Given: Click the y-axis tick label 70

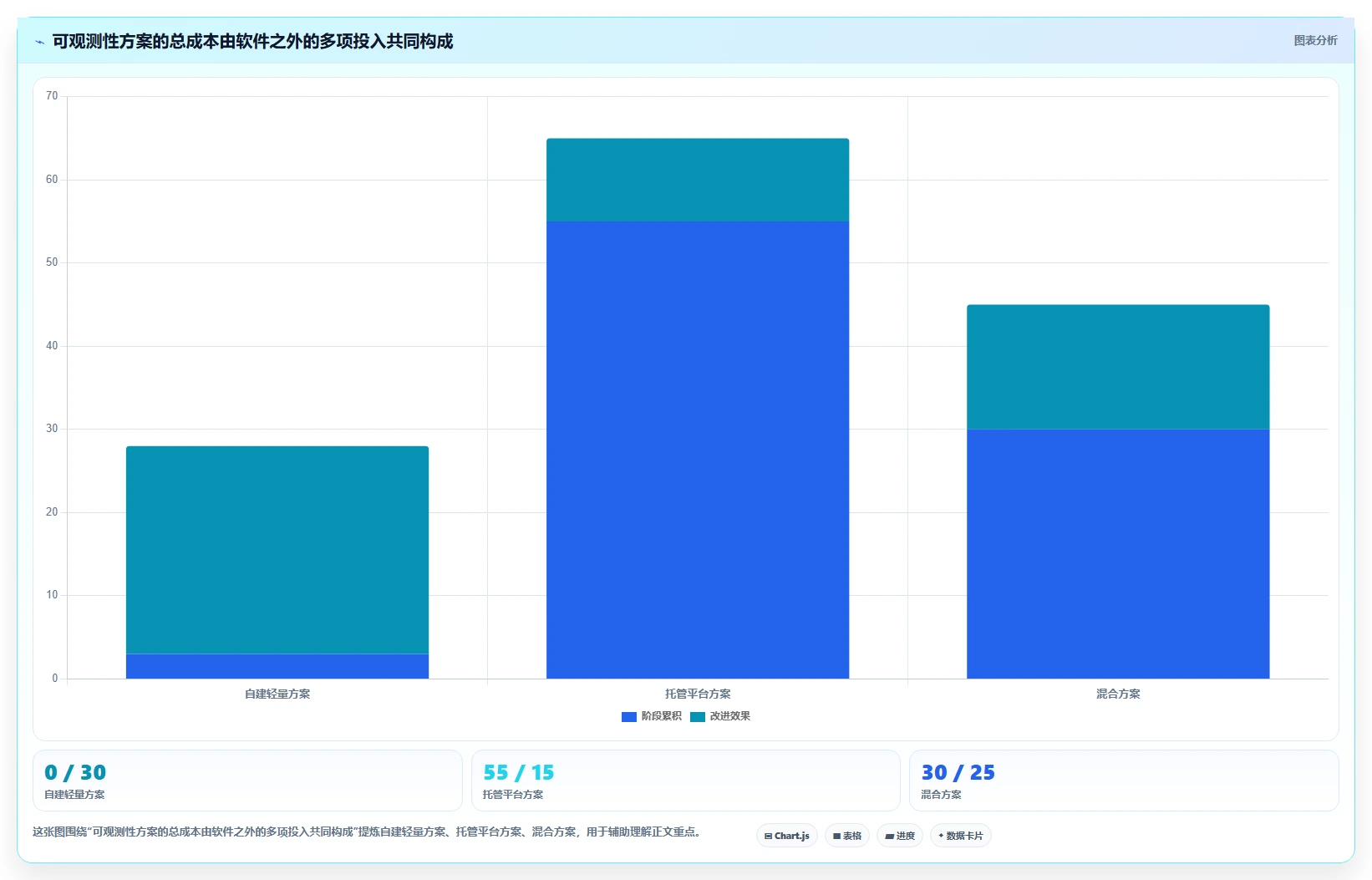Looking at the screenshot, I should (52, 96).
